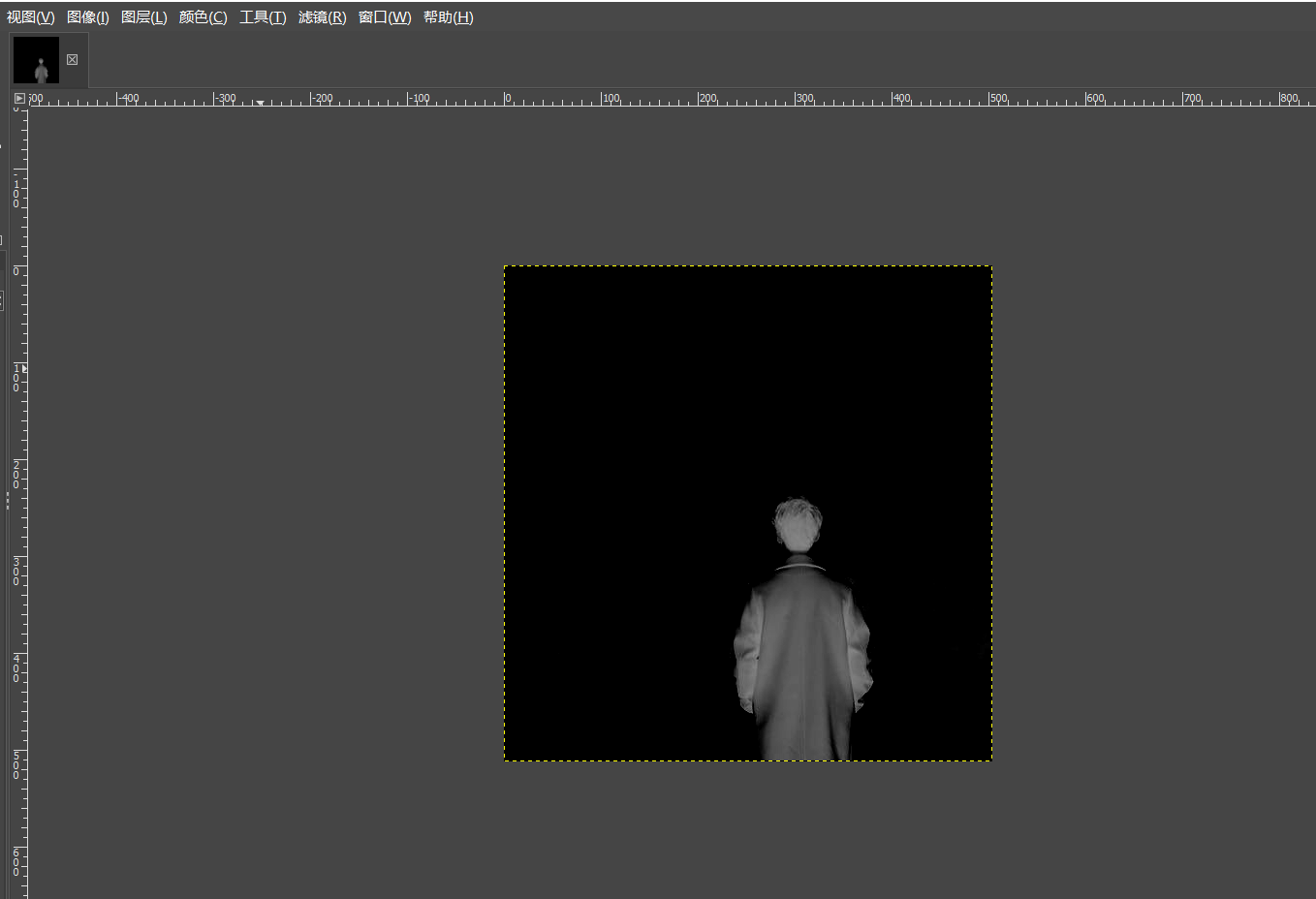
Task: Click the ruler corner menu arrow button
Action: pyautogui.click(x=19, y=98)
